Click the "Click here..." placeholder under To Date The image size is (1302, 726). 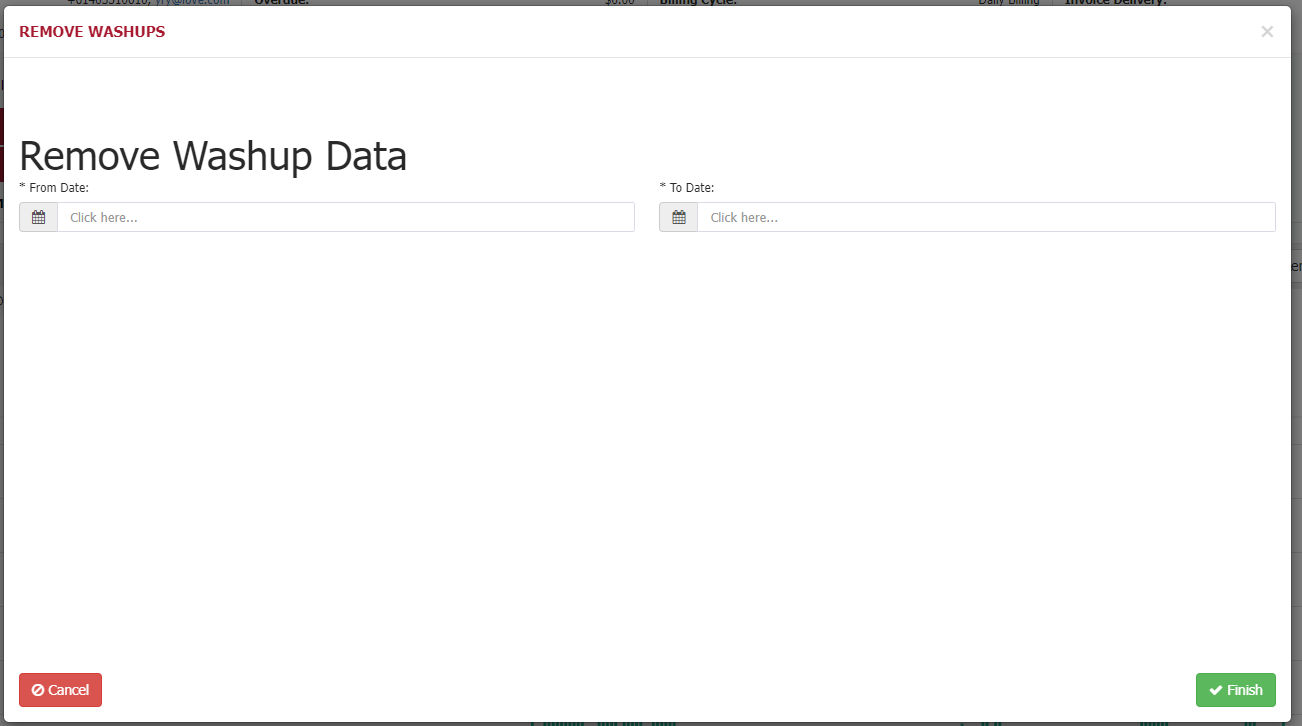coord(744,217)
